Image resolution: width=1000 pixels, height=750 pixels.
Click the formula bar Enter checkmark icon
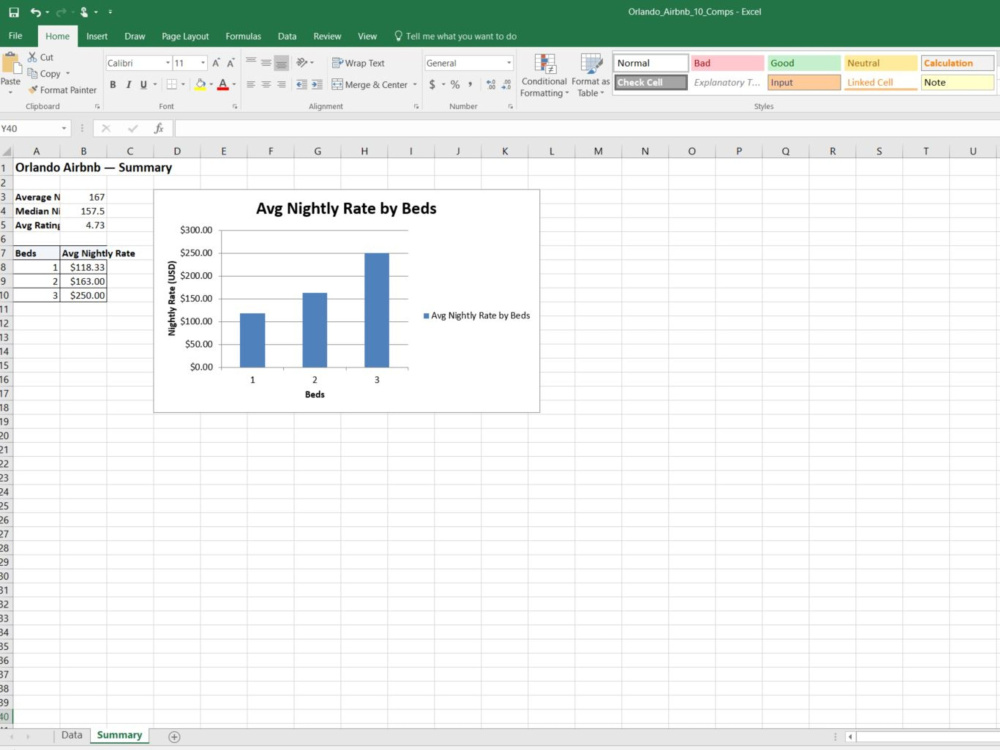point(133,128)
